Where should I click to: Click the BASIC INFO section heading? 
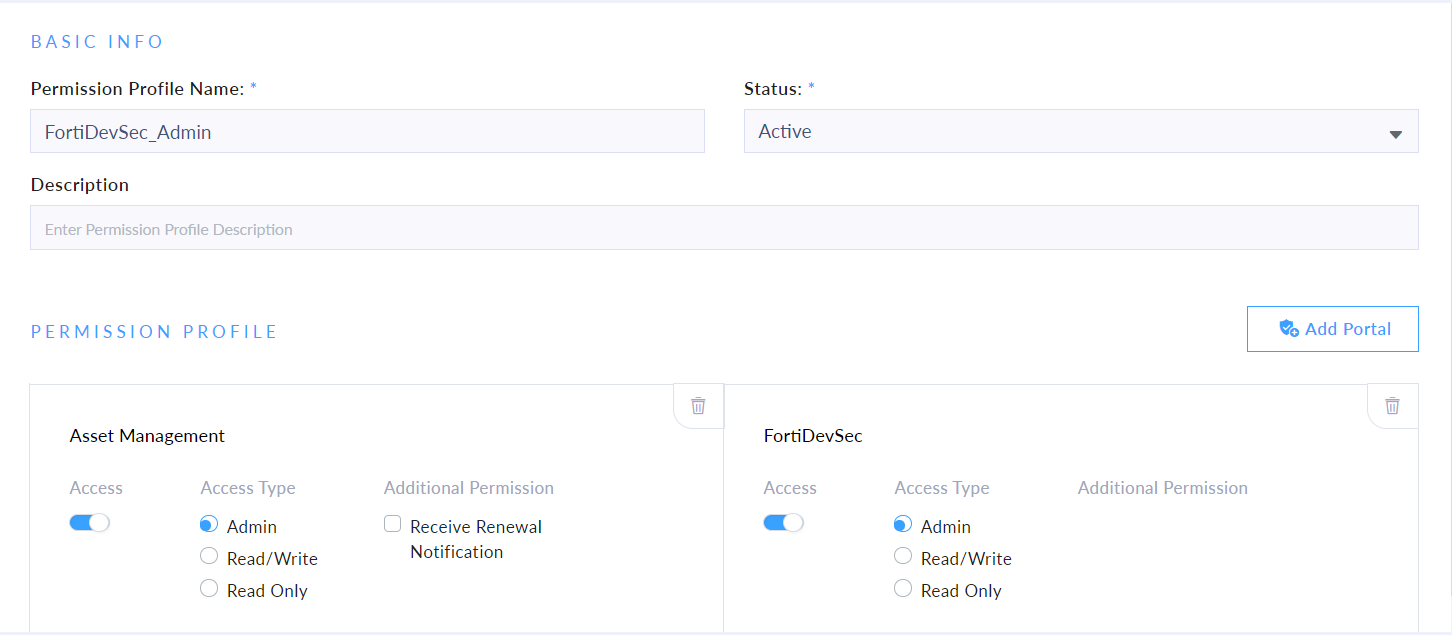(96, 41)
